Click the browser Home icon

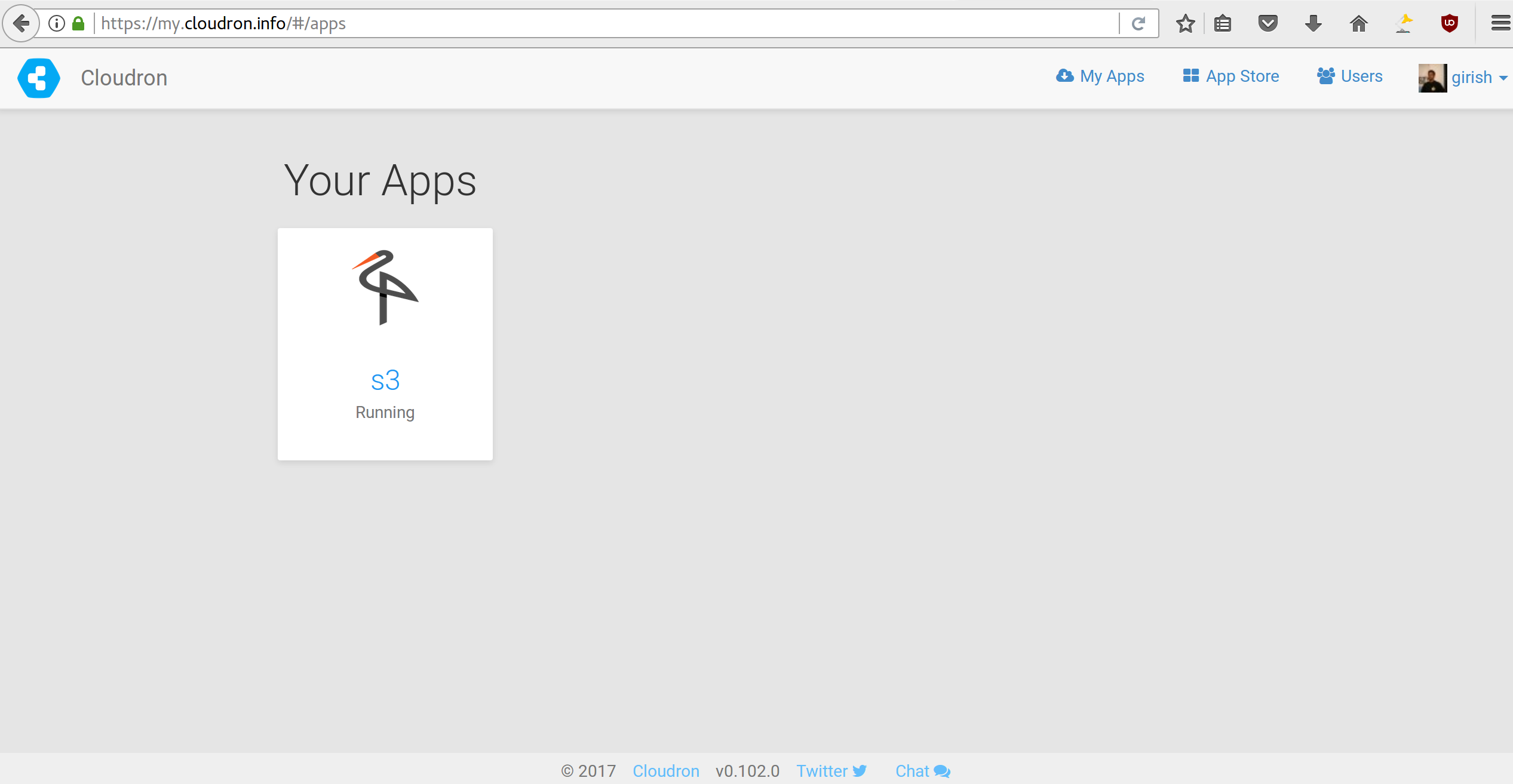tap(1359, 23)
